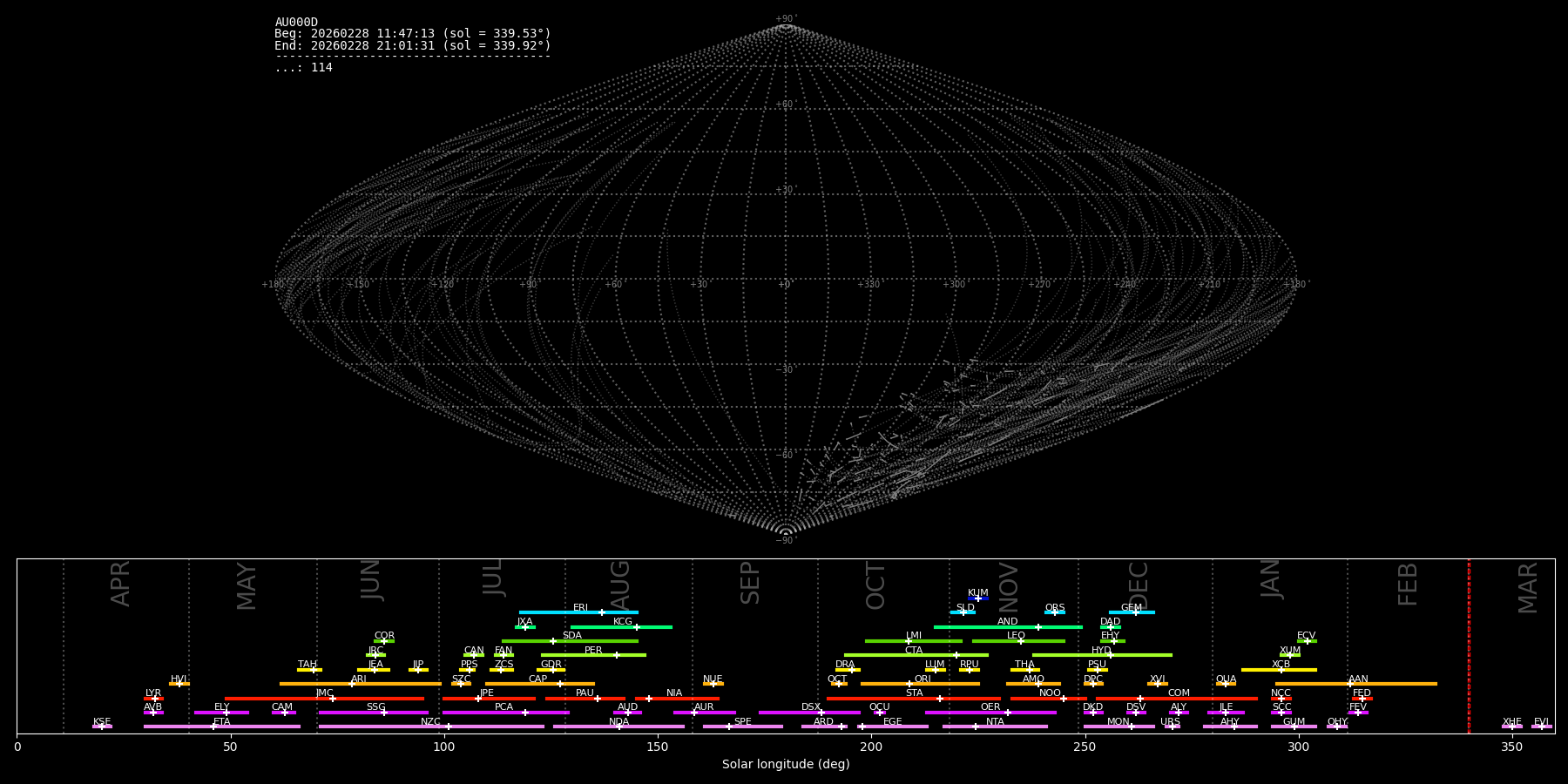
Task: Click the TAH shower label
Action: tap(308, 665)
